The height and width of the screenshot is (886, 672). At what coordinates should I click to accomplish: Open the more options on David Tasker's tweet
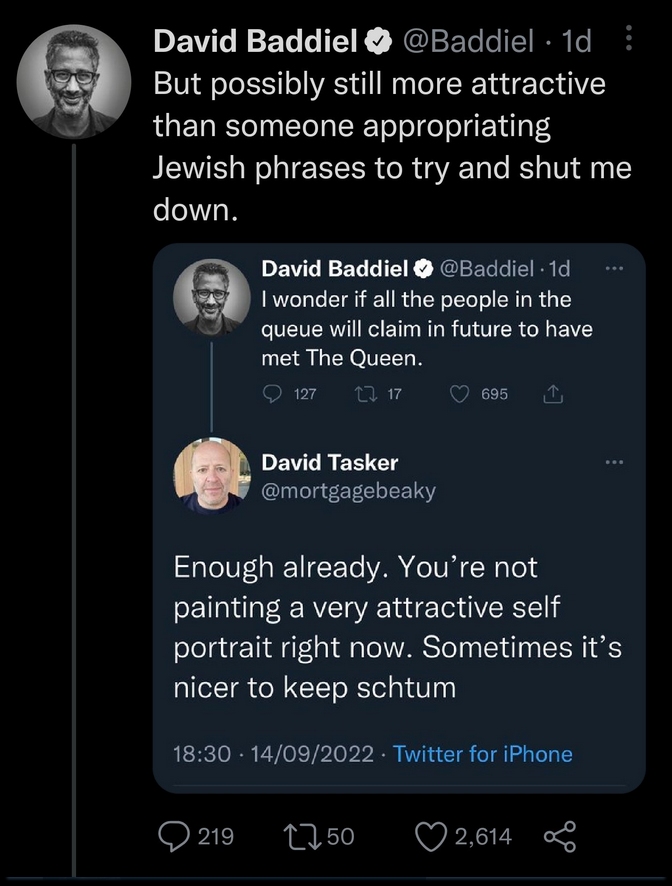tap(615, 462)
